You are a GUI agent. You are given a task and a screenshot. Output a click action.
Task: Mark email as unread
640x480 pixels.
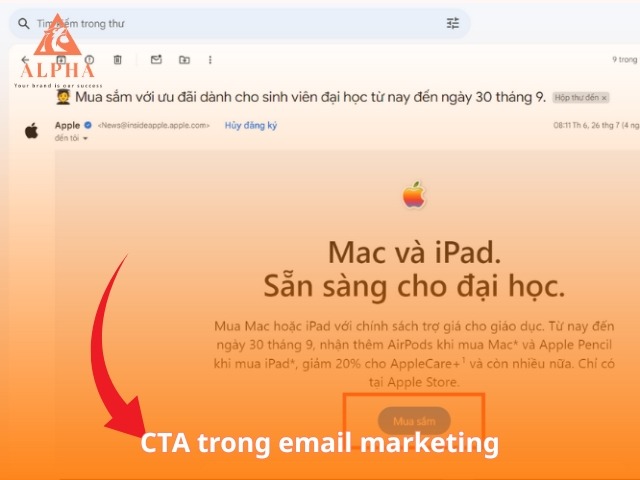point(156,60)
